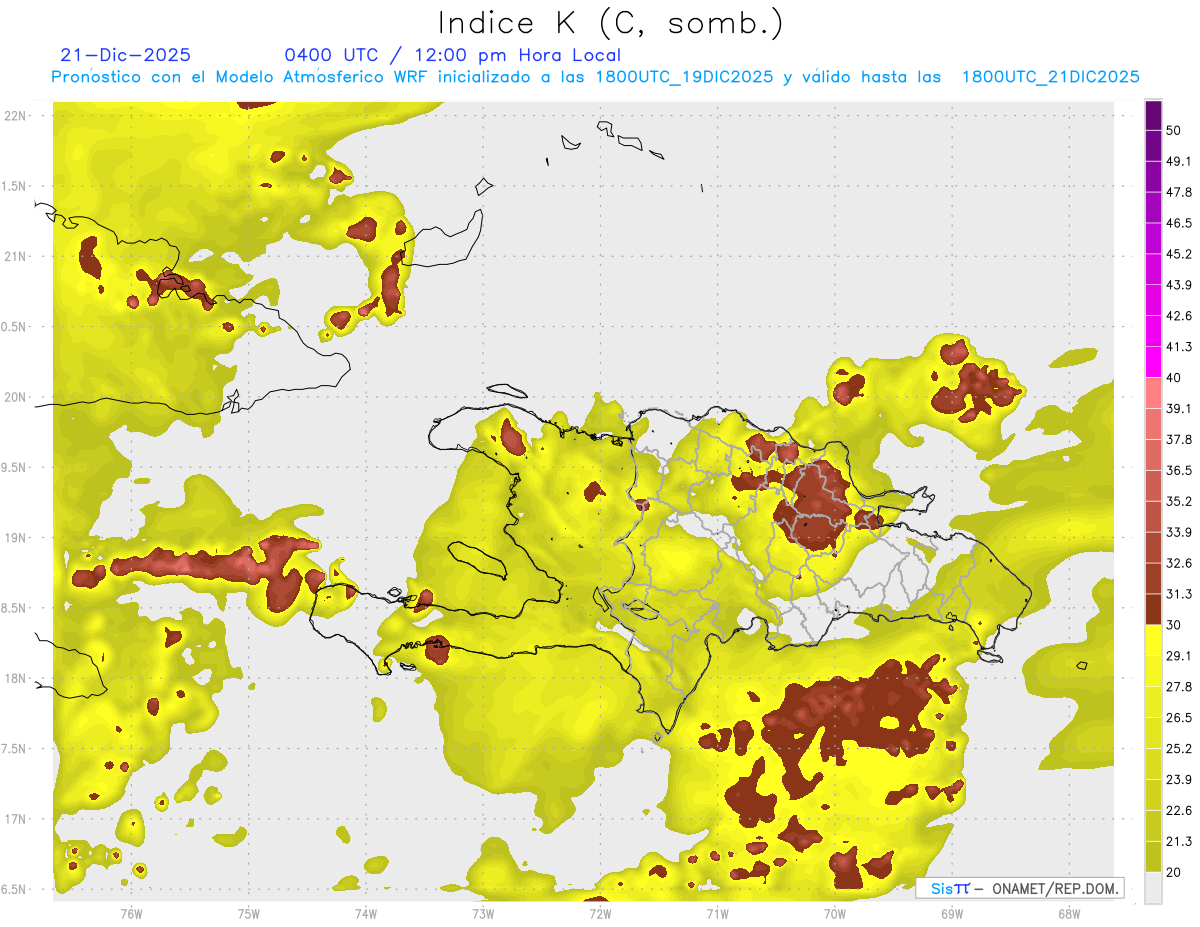The image size is (1200, 927).
Task: Click legend value '46.5'
Action: [x=1179, y=223]
